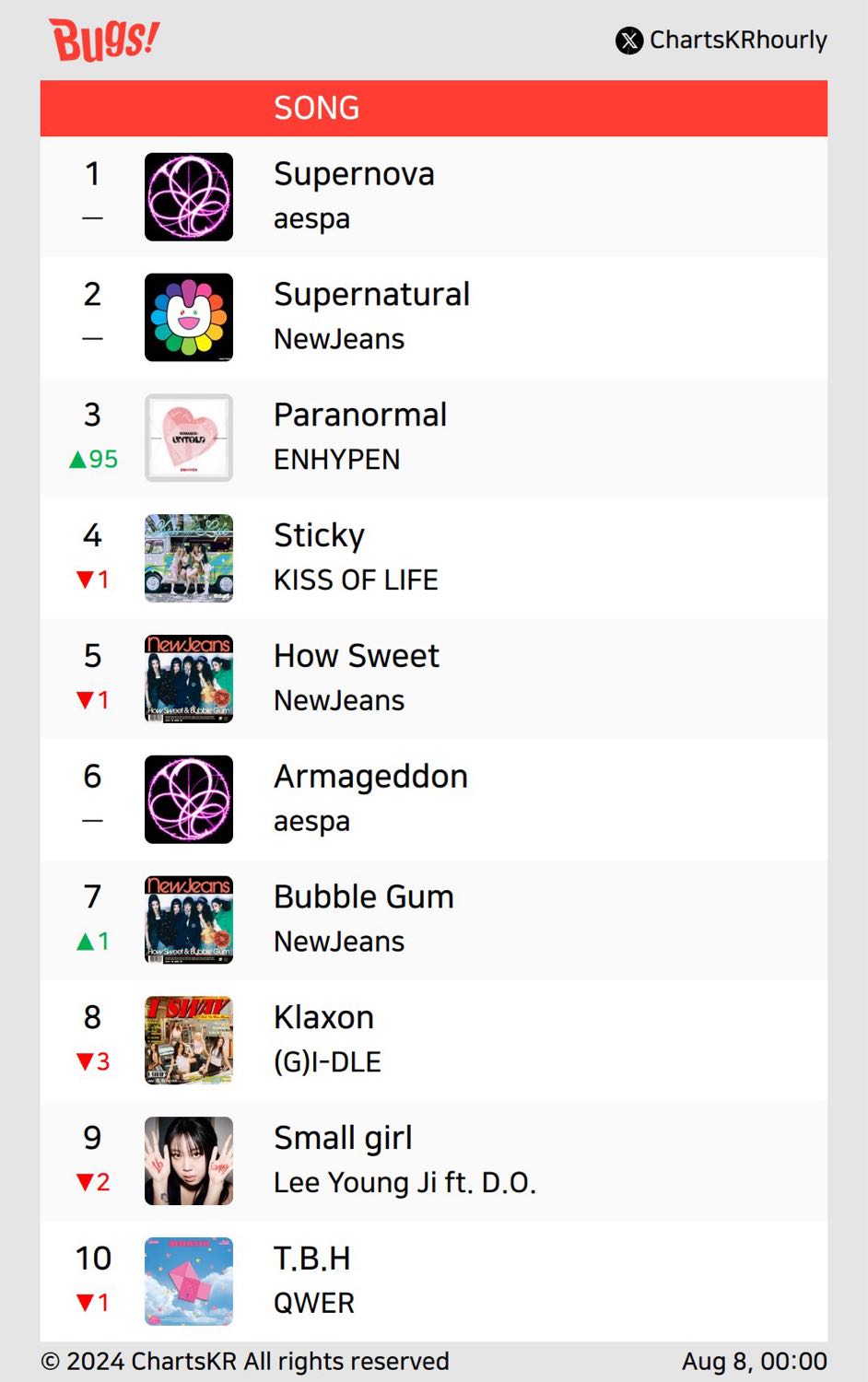Click the Bubble Gum album cover thumbnail
Image resolution: width=868 pixels, height=1382 pixels.
(189, 920)
